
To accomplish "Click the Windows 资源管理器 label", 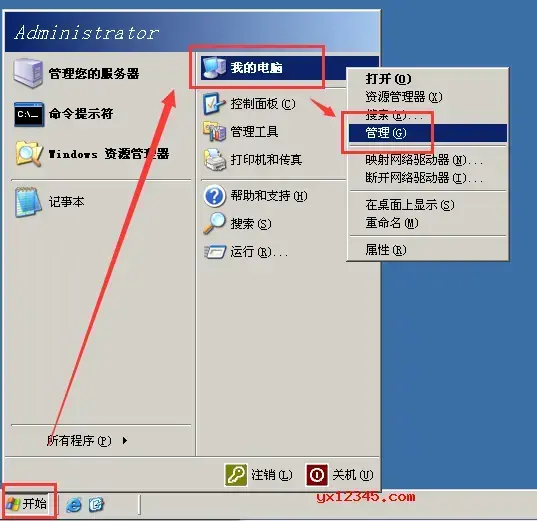I will point(109,154).
